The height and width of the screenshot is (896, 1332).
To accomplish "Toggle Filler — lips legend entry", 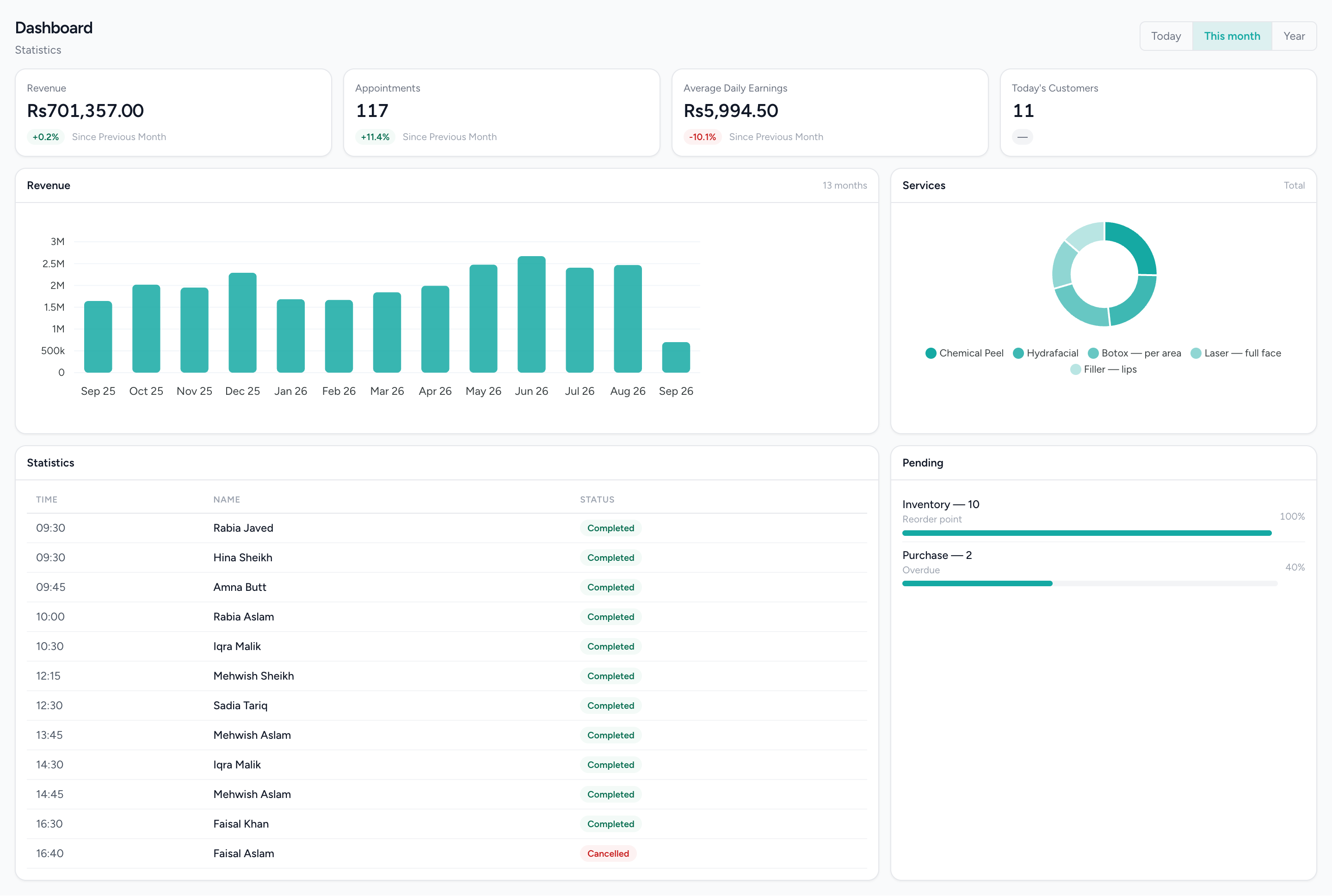I will [1104, 369].
